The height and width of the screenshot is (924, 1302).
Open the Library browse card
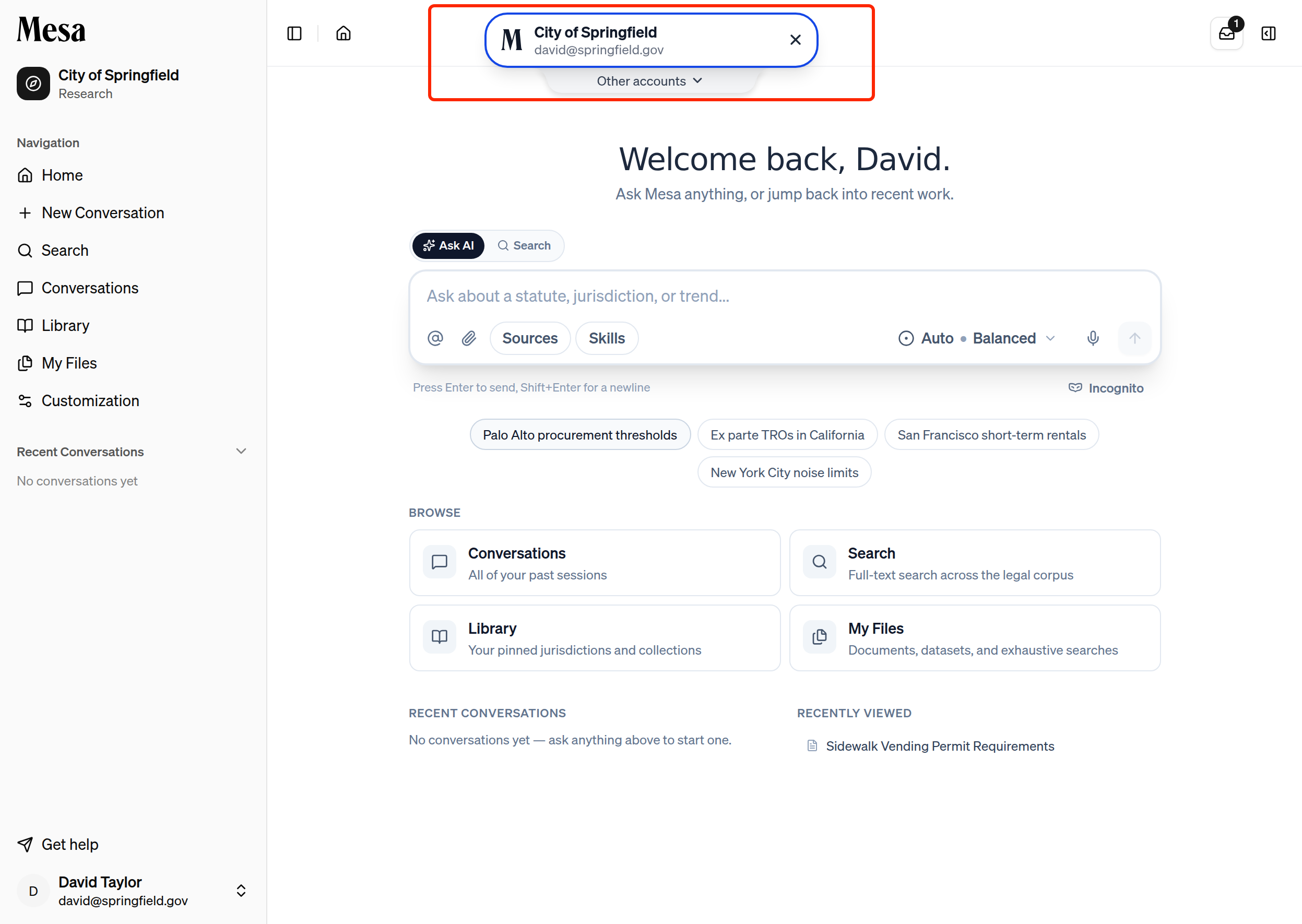point(595,638)
